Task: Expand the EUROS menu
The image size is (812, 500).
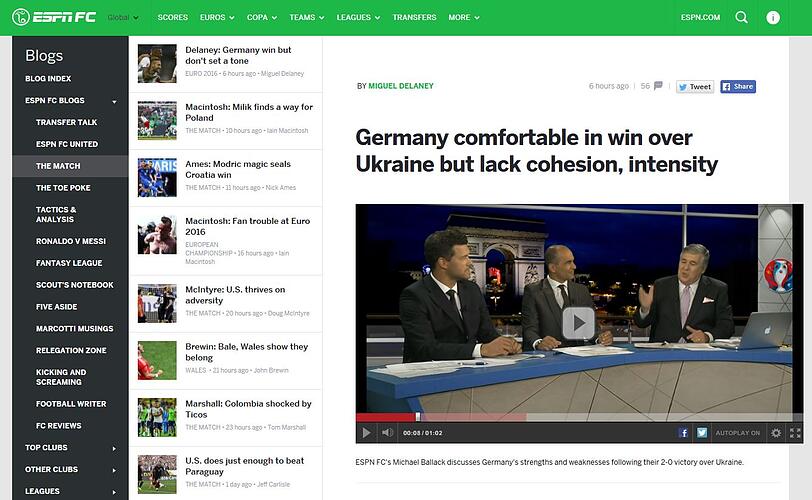Action: [x=217, y=18]
